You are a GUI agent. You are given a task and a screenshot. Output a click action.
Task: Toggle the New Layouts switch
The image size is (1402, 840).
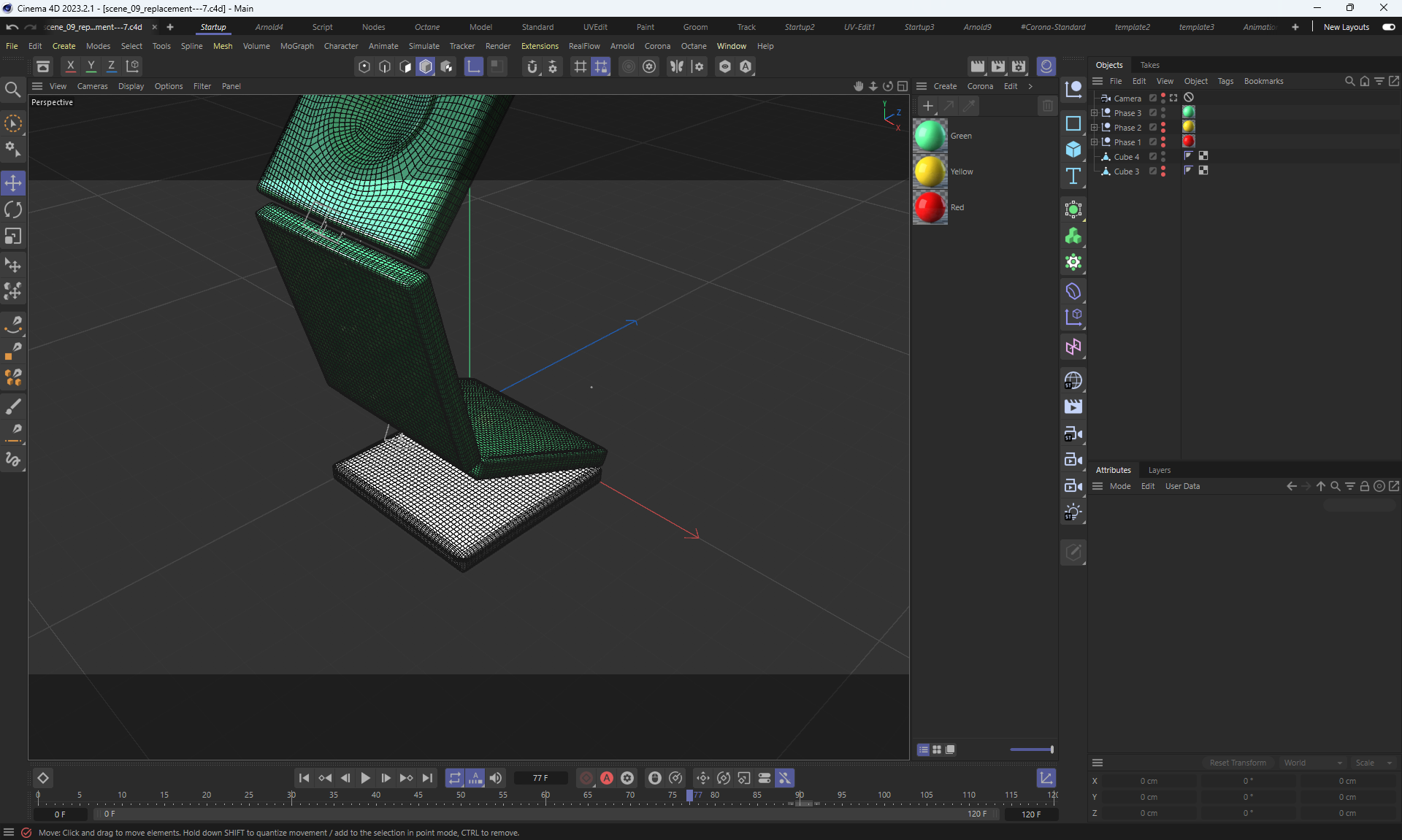coord(1388,27)
